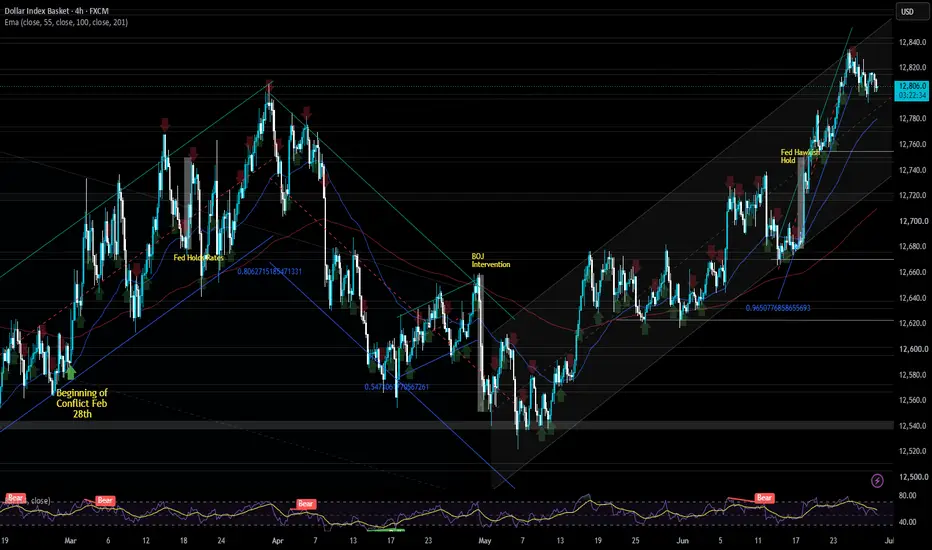This screenshot has width=932, height=550.
Task: Click the 12,806.0 current price label
Action: pyautogui.click(x=912, y=91)
